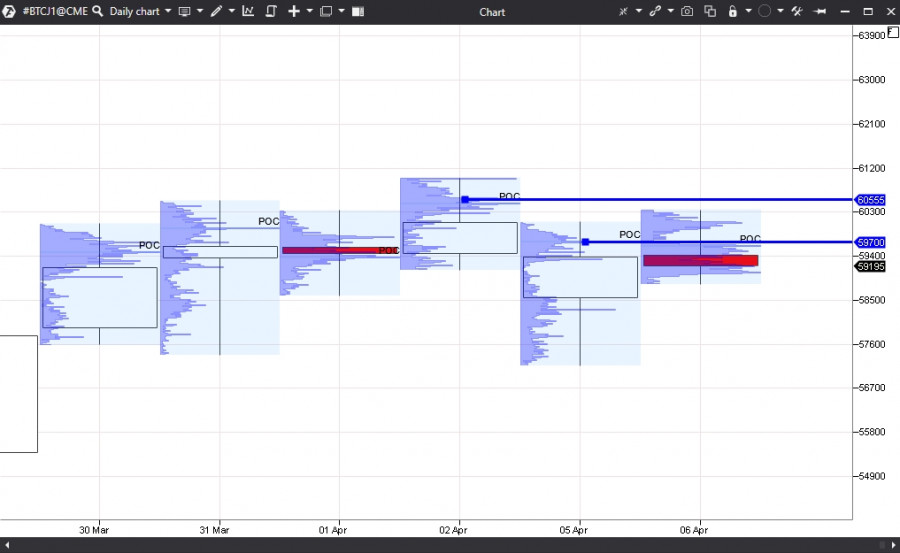This screenshot has width=900, height=553.
Task: Open the application logo menu
Action: pyautogui.click(x=9, y=11)
